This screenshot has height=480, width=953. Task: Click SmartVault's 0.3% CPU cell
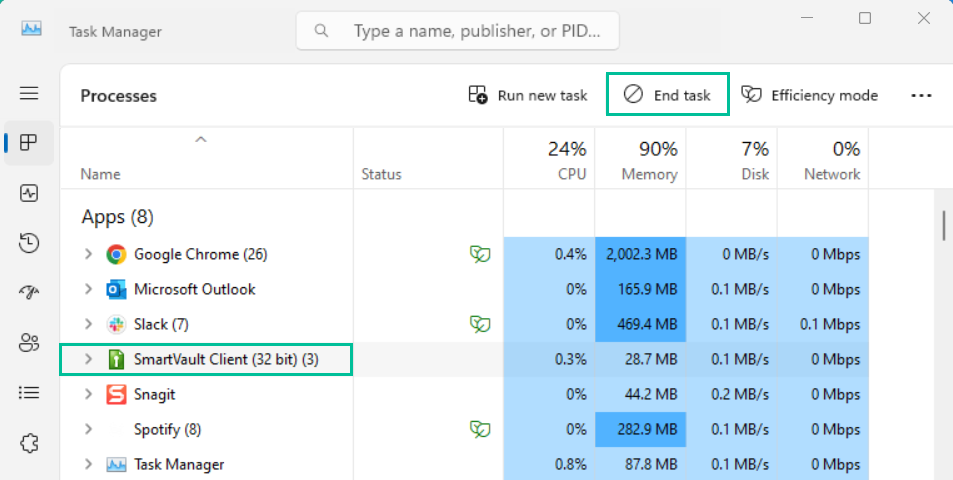click(x=549, y=360)
